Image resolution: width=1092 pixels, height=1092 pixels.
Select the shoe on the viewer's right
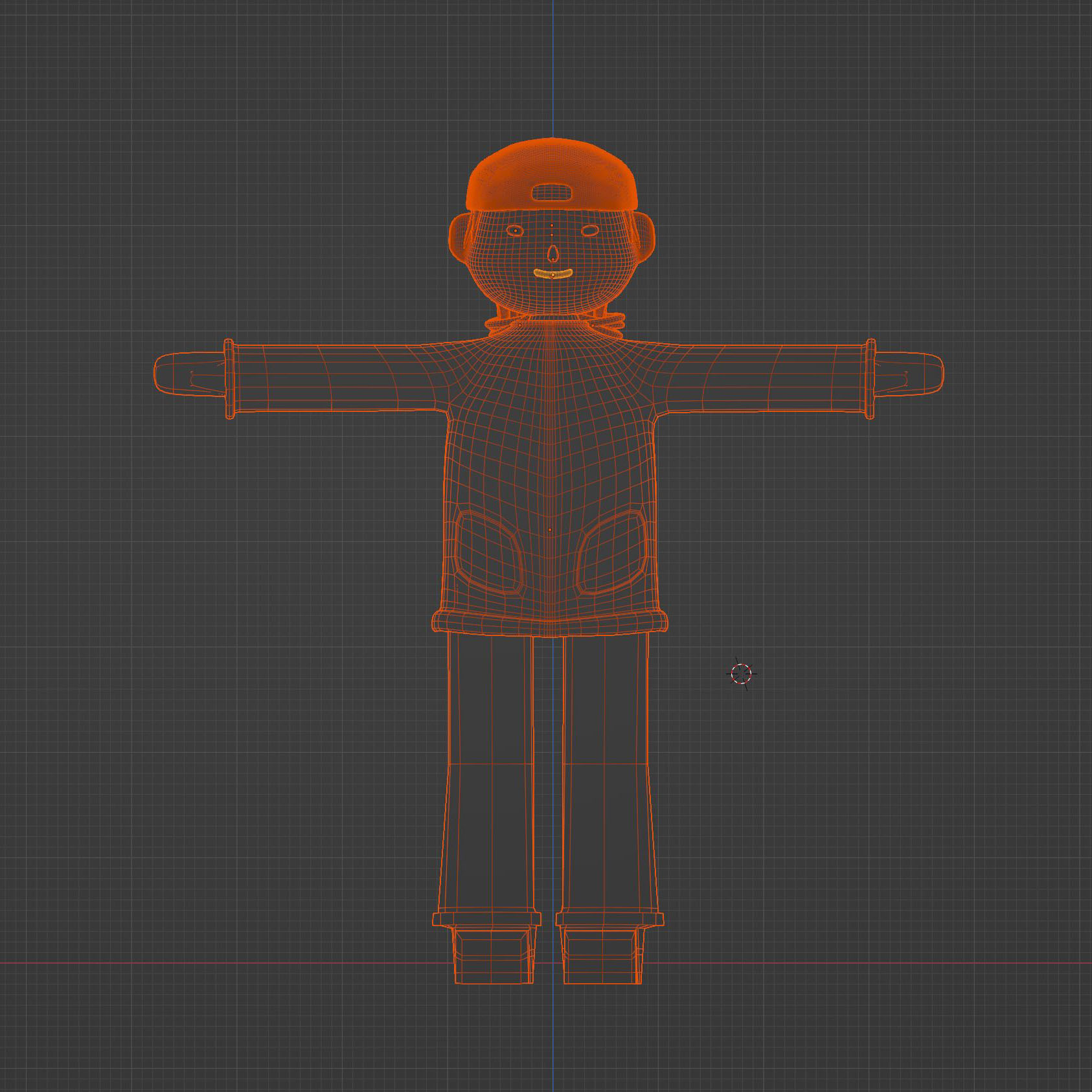click(602, 955)
